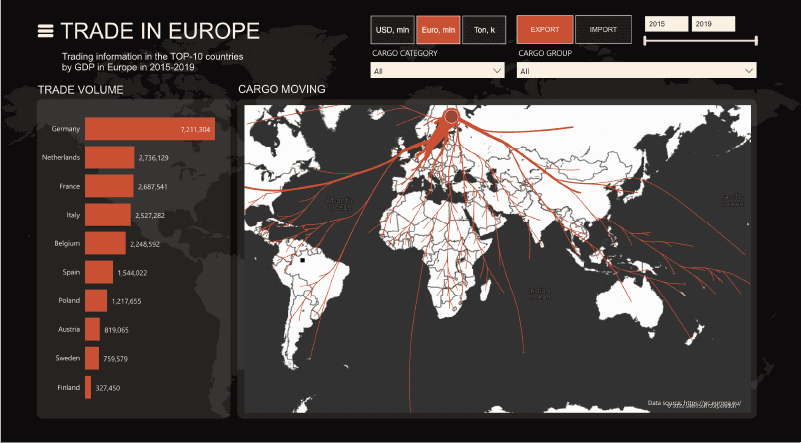This screenshot has width=801, height=443.
Task: Select the Netherlands bar in the chart
Action: click(109, 158)
